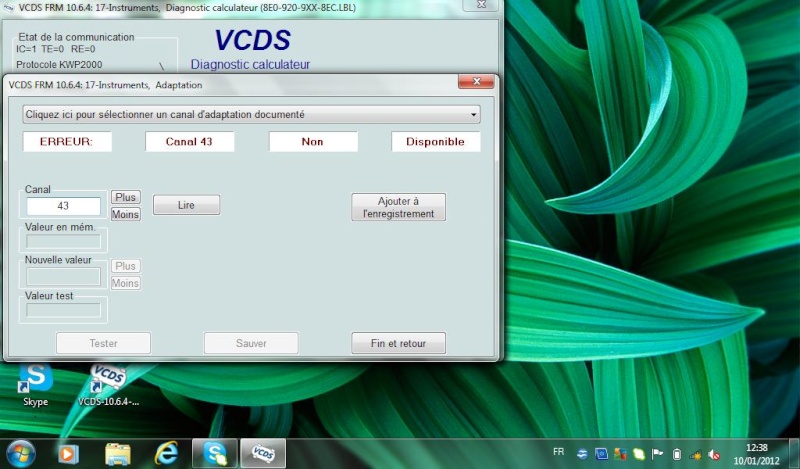
Task: Click the Fin et retour button
Action: [x=398, y=343]
